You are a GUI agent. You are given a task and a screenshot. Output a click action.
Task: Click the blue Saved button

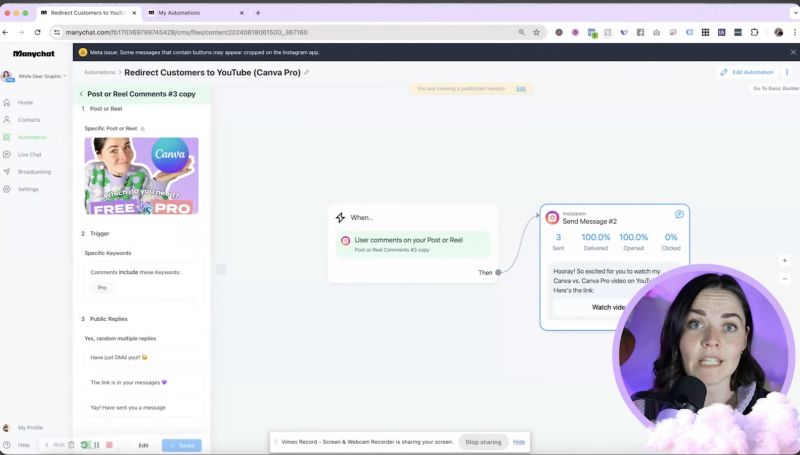point(182,445)
